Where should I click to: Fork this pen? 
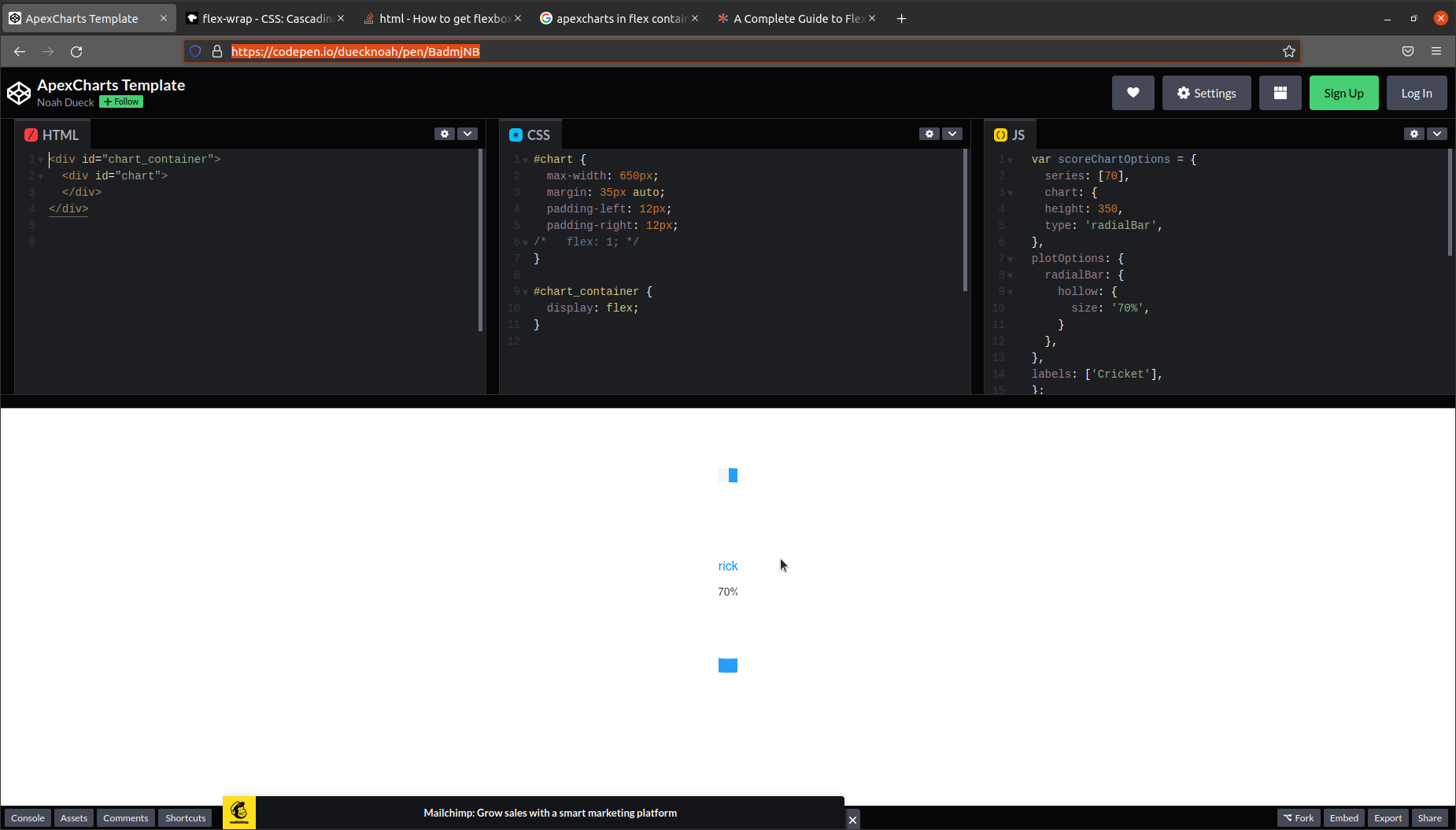1298,817
